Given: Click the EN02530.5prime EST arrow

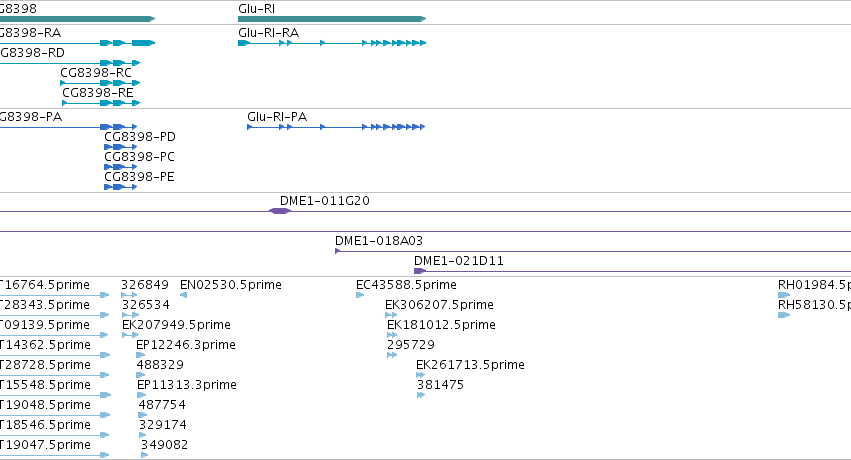Looking at the screenshot, I should pos(184,295).
